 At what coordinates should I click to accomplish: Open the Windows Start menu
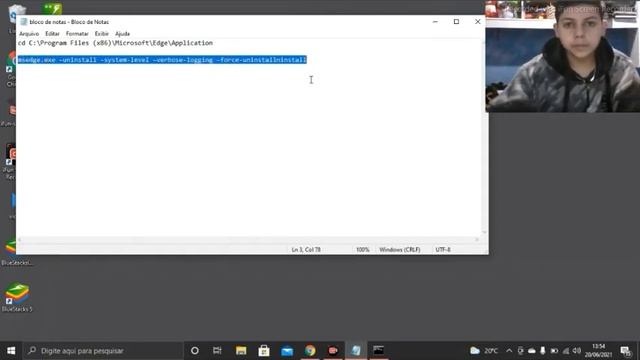click(x=11, y=351)
